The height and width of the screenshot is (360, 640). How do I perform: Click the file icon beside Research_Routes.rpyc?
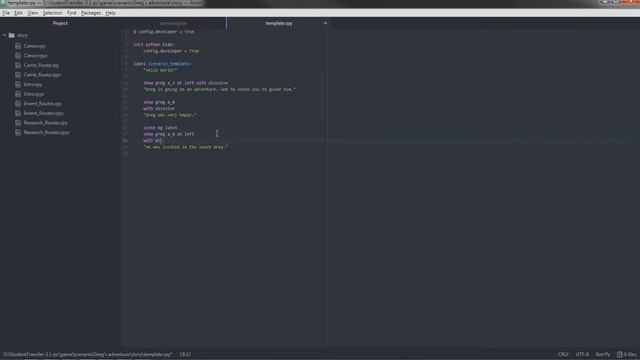(x=18, y=132)
